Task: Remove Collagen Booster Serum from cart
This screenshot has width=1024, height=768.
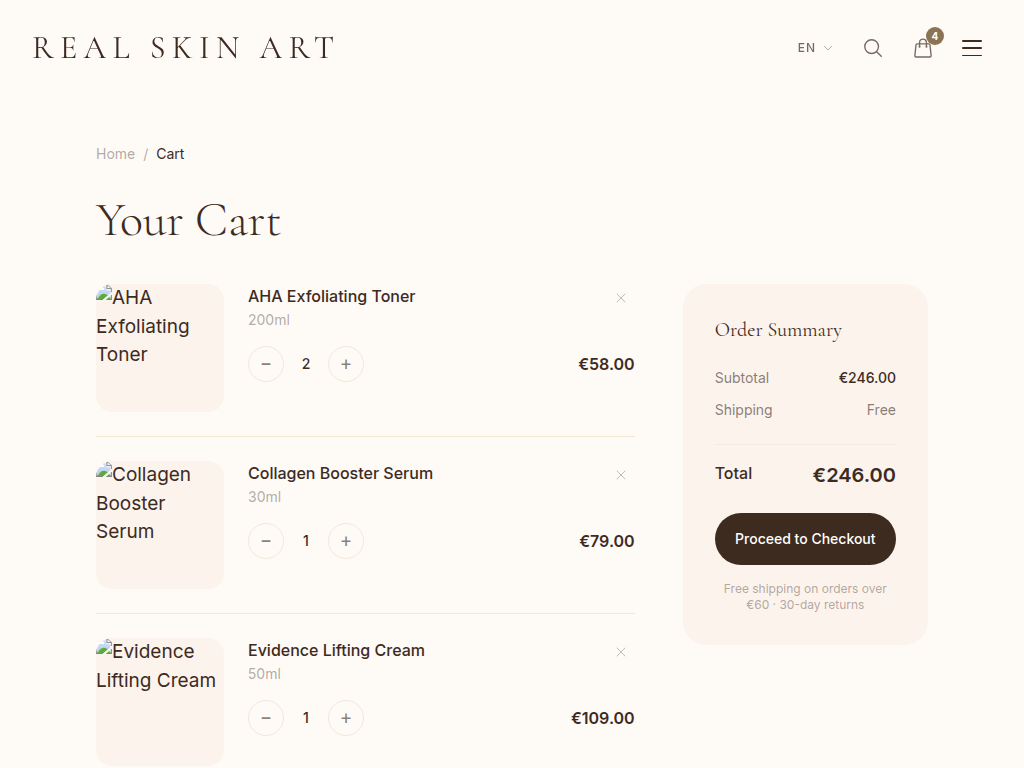Action: [621, 475]
